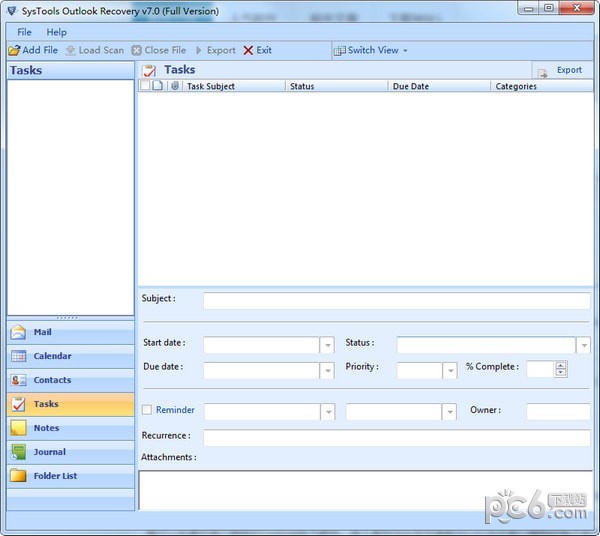This screenshot has width=600, height=536.
Task: Click the Calendar icon in sidebar
Action: (x=18, y=356)
